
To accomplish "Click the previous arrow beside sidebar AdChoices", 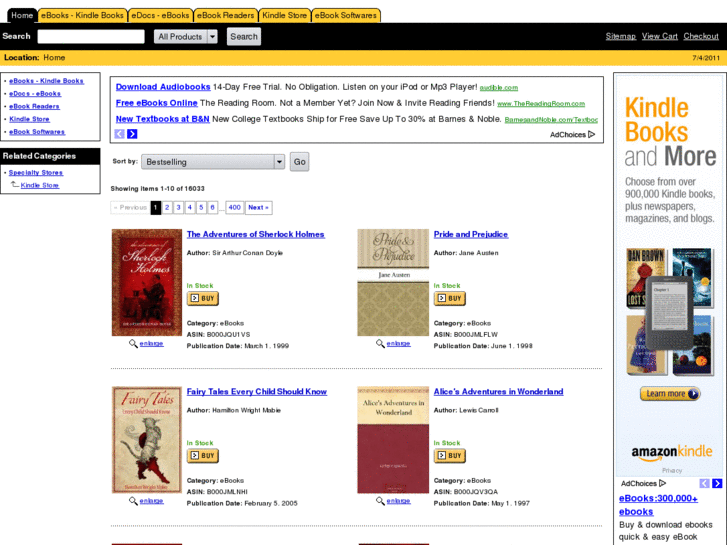I will 704,483.
